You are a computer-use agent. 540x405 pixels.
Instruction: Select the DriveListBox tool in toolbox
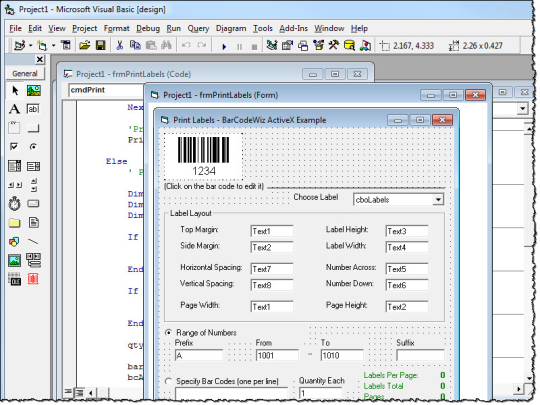pyautogui.click(x=33, y=204)
